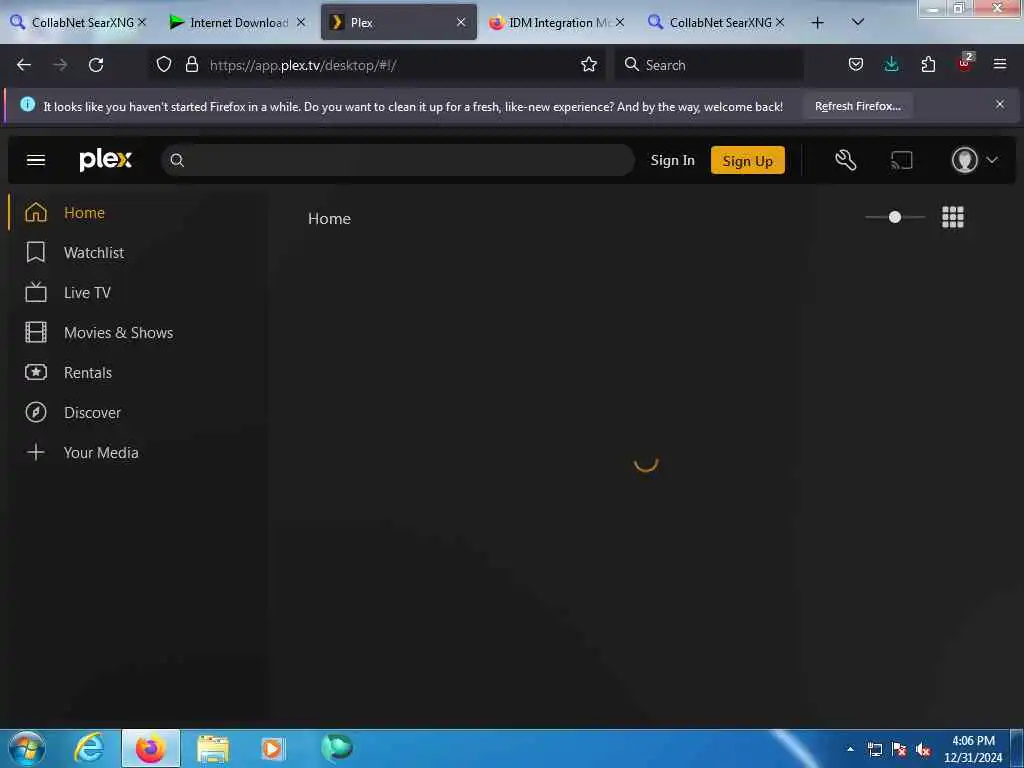Viewport: 1024px width, 768px height.
Task: Reload the page with the refresh icon
Action: tap(96, 65)
